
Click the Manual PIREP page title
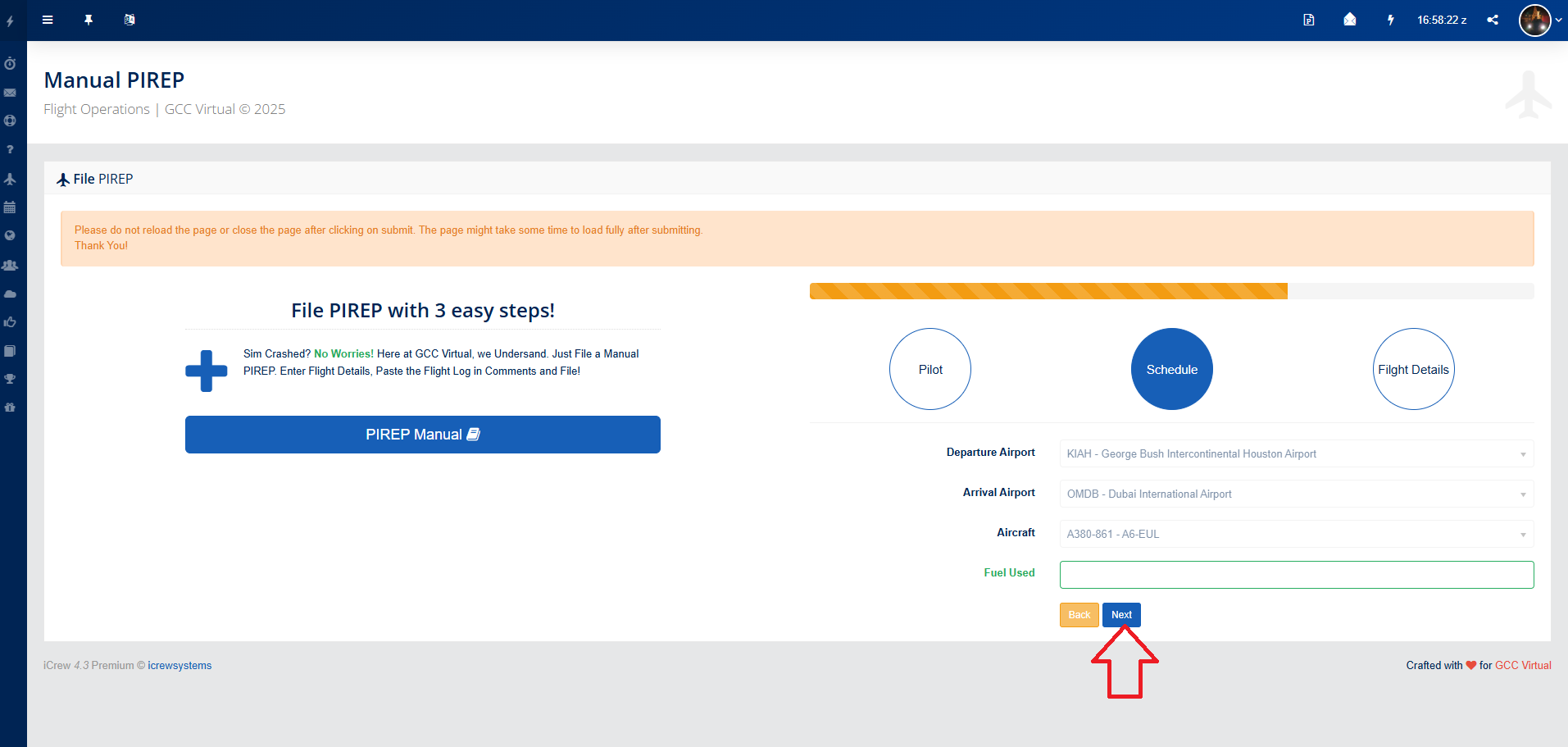114,80
